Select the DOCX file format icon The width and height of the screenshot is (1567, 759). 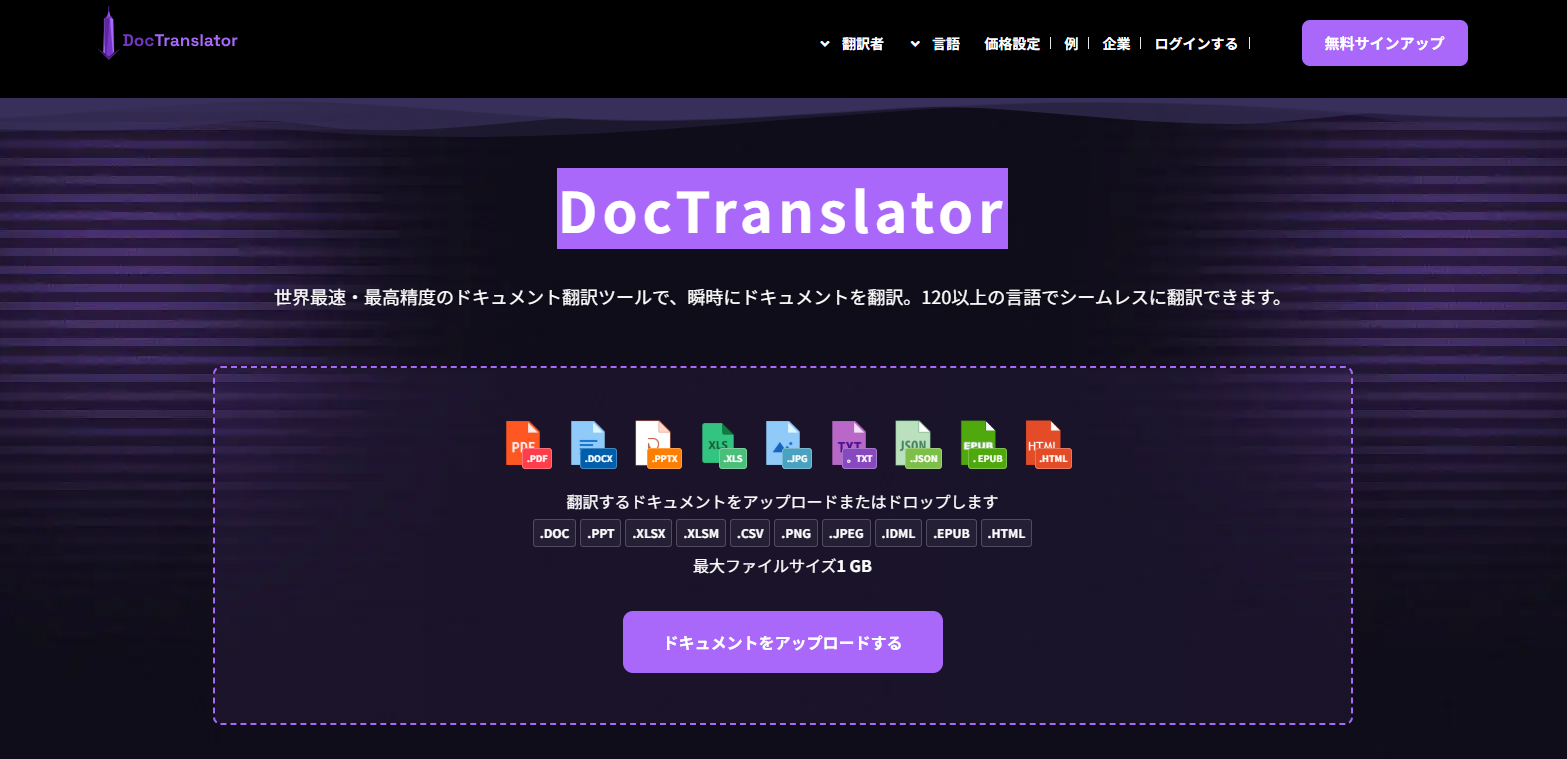593,444
